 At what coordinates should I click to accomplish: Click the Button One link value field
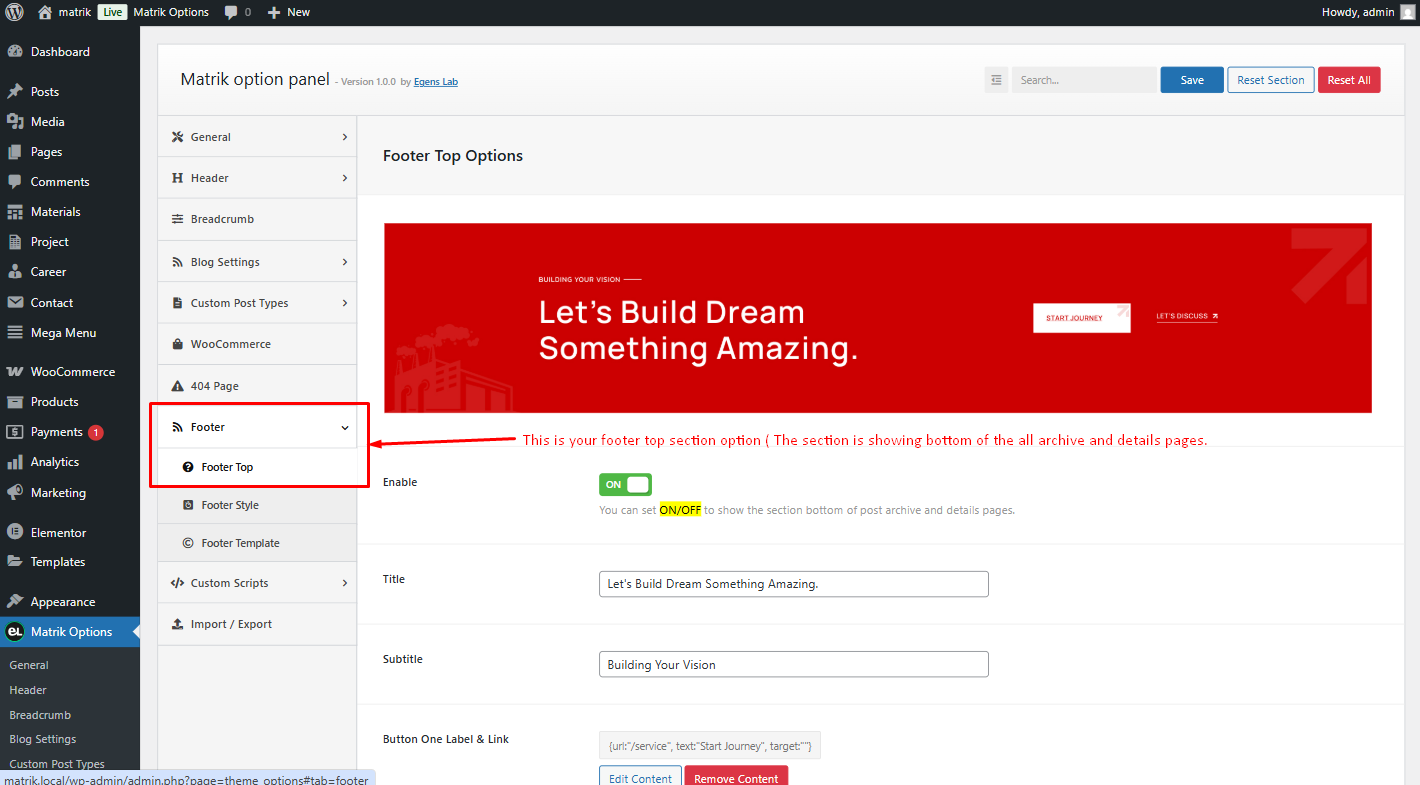[x=710, y=745]
